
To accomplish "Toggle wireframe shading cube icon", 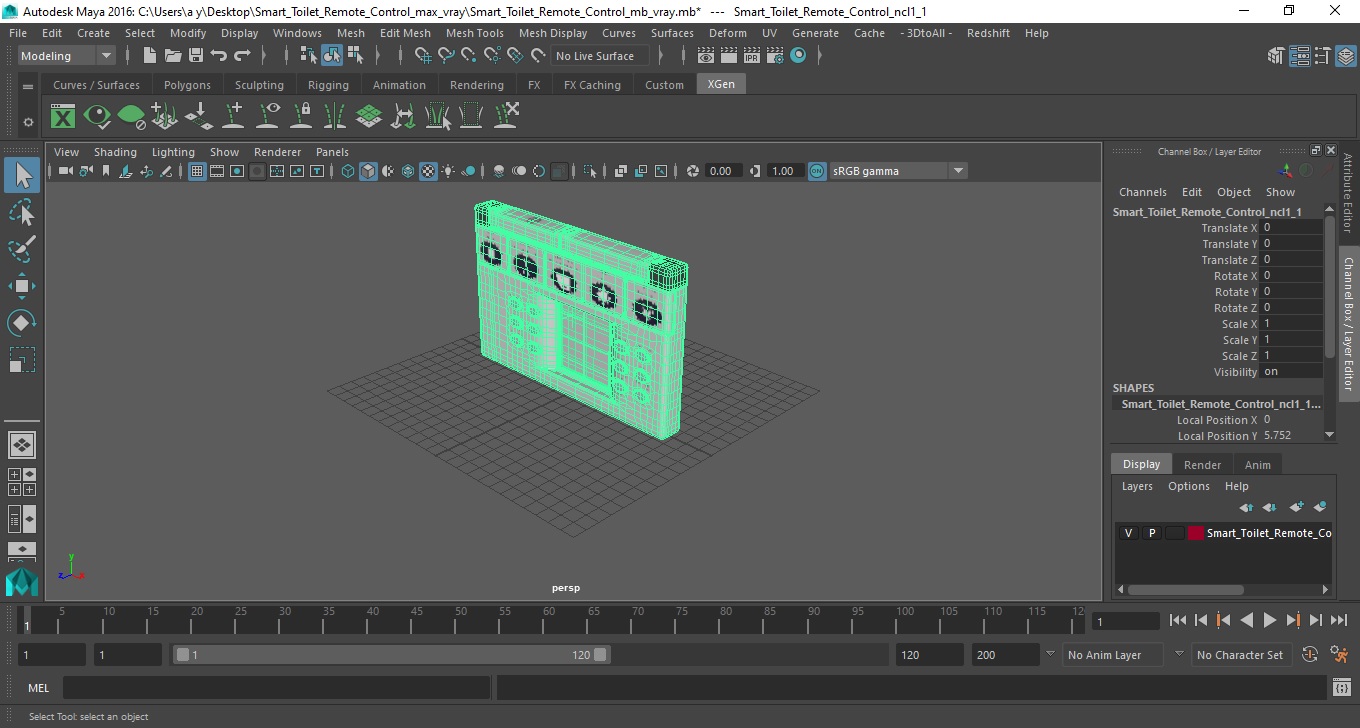I will click(x=348, y=171).
